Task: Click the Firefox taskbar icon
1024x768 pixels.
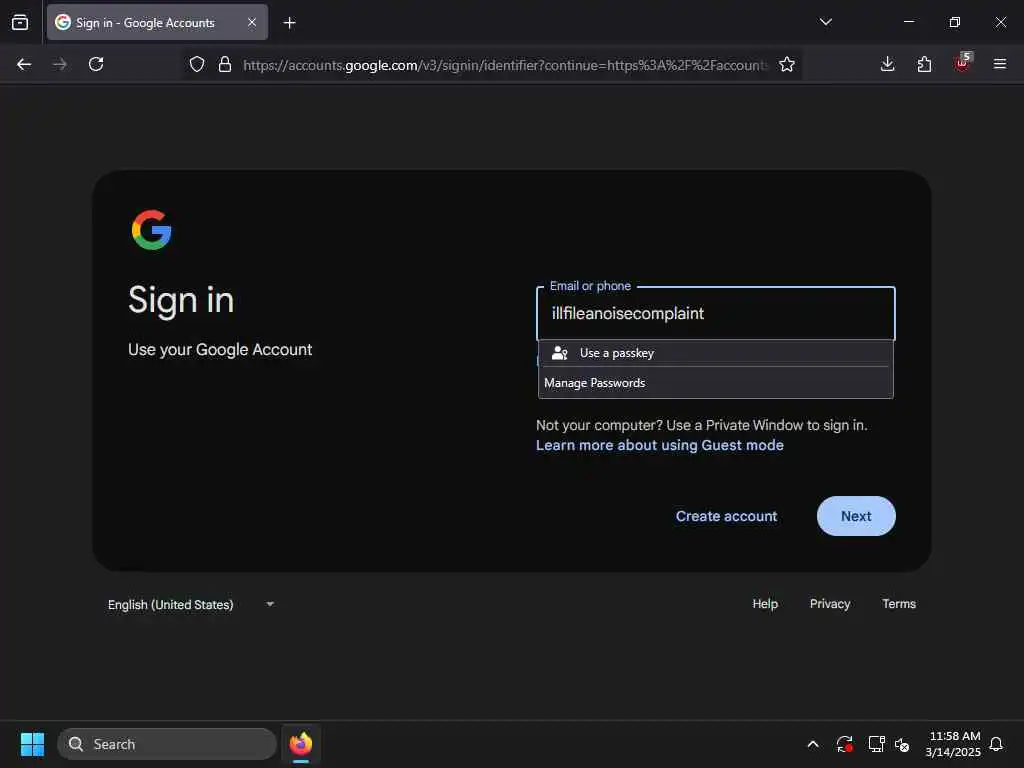Action: [x=300, y=744]
